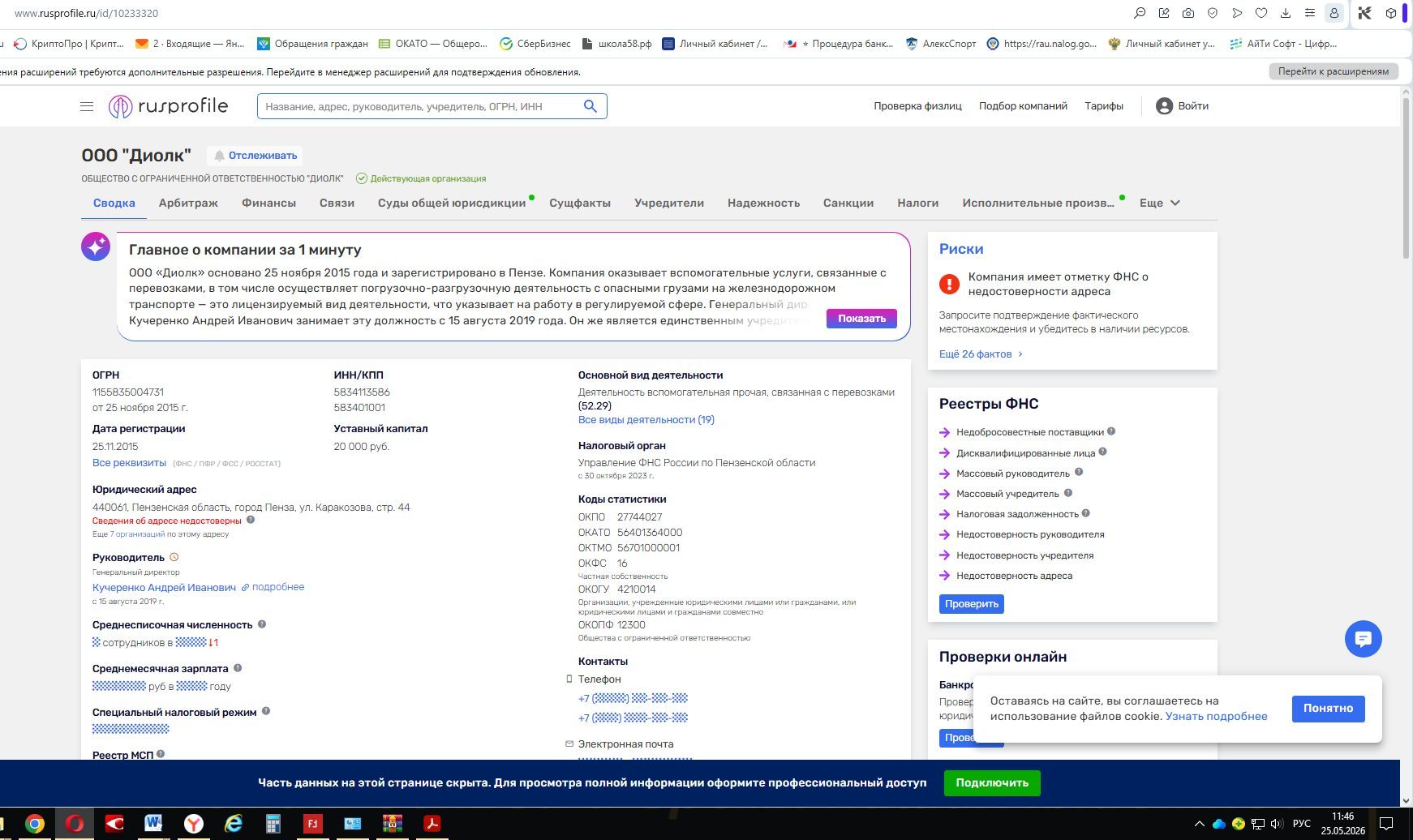Viewport: 1413px width, 840px height.
Task: Click the clock history icon near Руководитель
Action: [x=174, y=557]
